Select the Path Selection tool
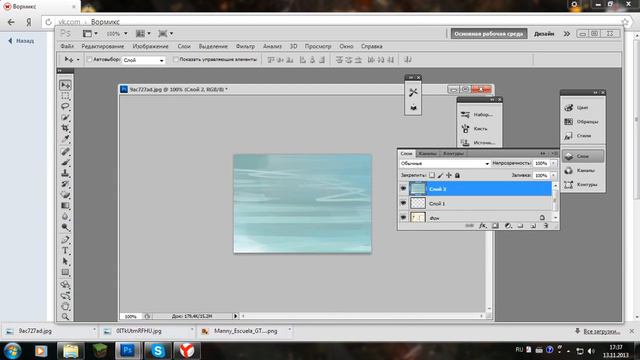The height and width of the screenshot is (360, 640). pyautogui.click(x=65, y=261)
